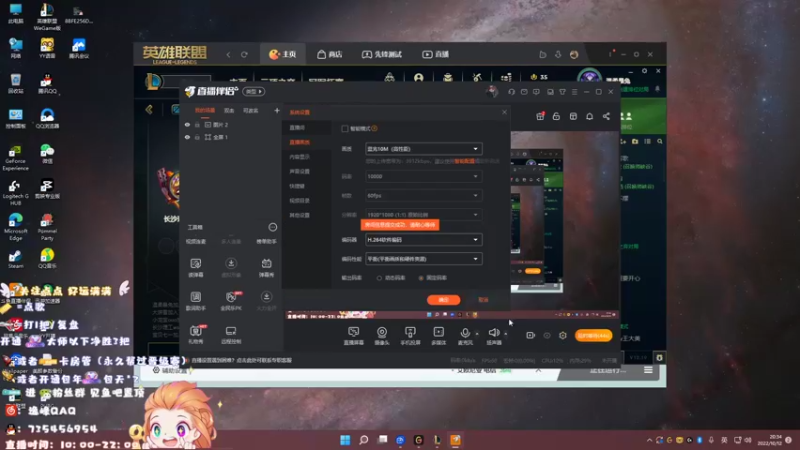This screenshot has height=450, width=800.
Task: Open the 快捷键 settings section
Action: [x=297, y=186]
